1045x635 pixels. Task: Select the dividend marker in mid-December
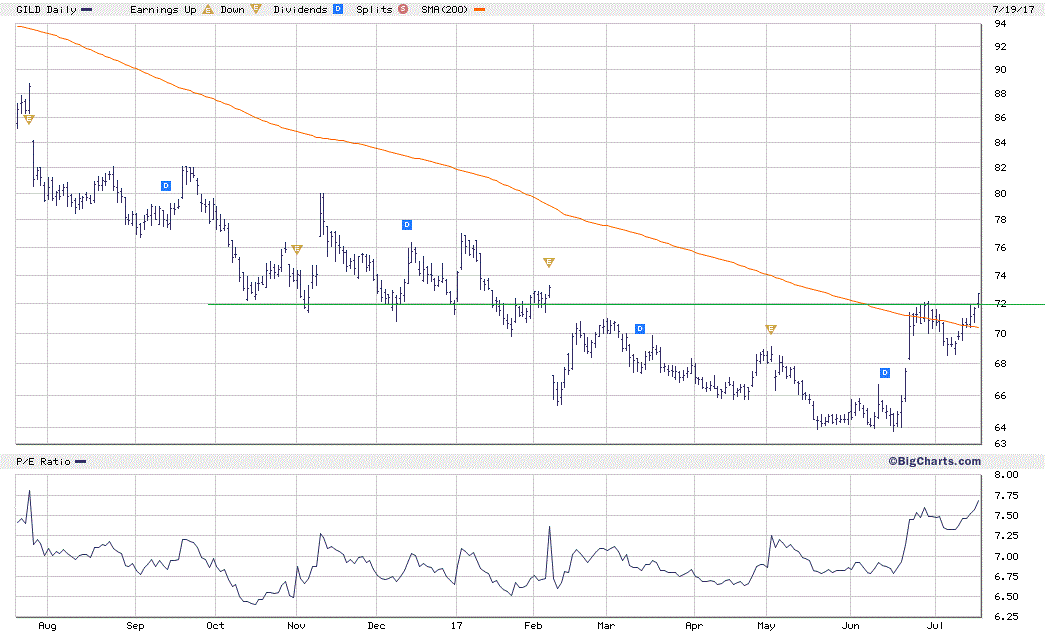click(407, 224)
